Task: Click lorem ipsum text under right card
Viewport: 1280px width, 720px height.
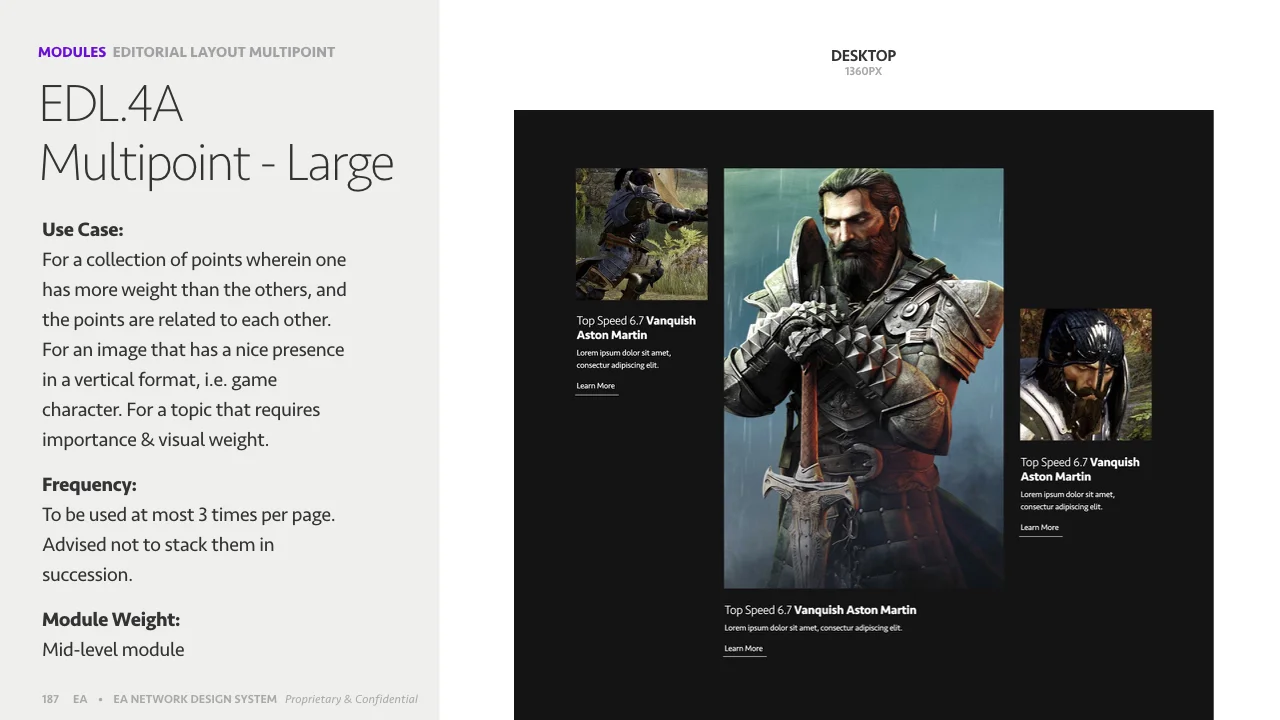Action: (x=1068, y=500)
